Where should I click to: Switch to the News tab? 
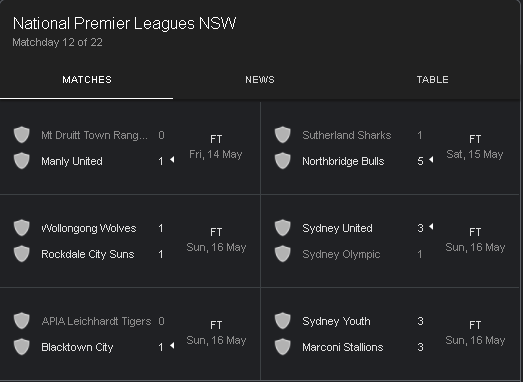pos(260,80)
